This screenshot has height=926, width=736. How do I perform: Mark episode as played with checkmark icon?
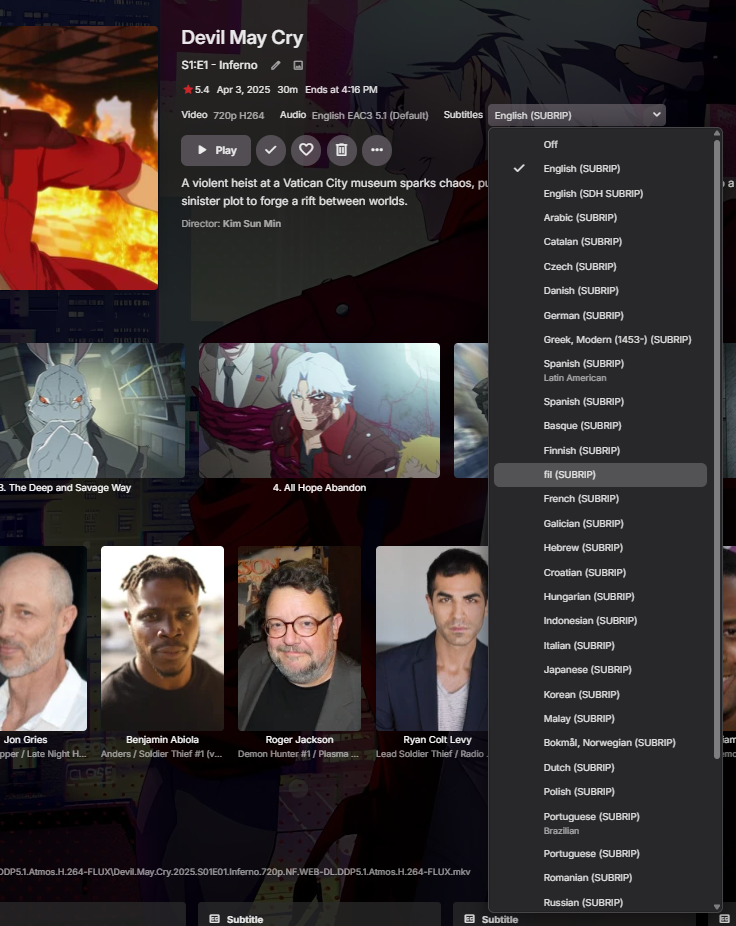click(271, 150)
